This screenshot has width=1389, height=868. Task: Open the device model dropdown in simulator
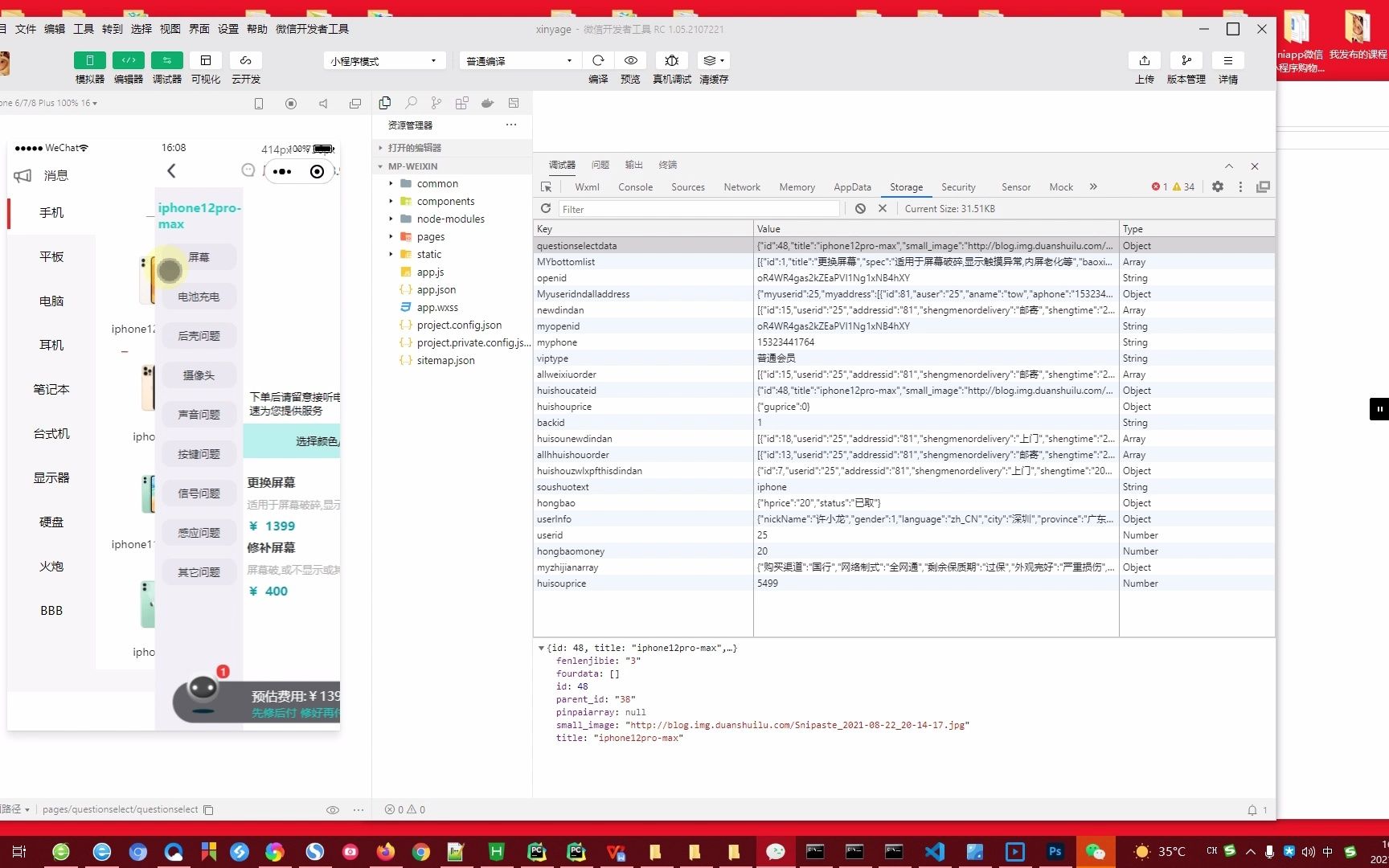coord(48,103)
